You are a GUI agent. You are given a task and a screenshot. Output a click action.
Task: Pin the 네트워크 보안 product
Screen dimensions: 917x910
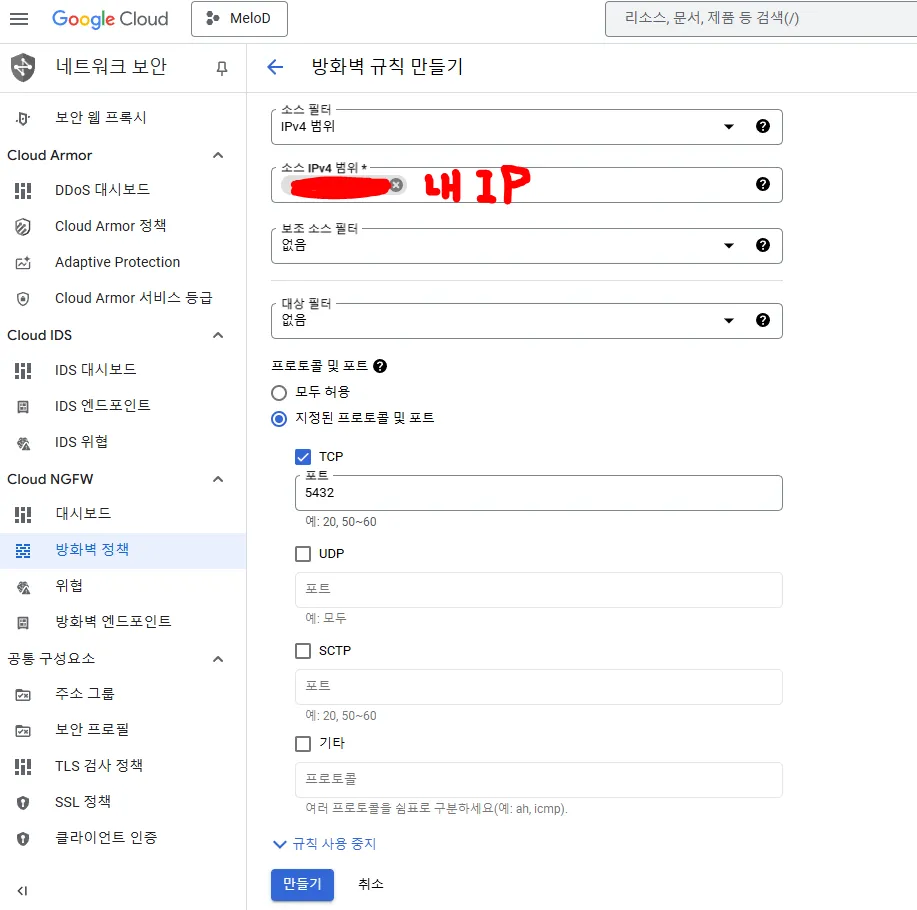tap(222, 68)
